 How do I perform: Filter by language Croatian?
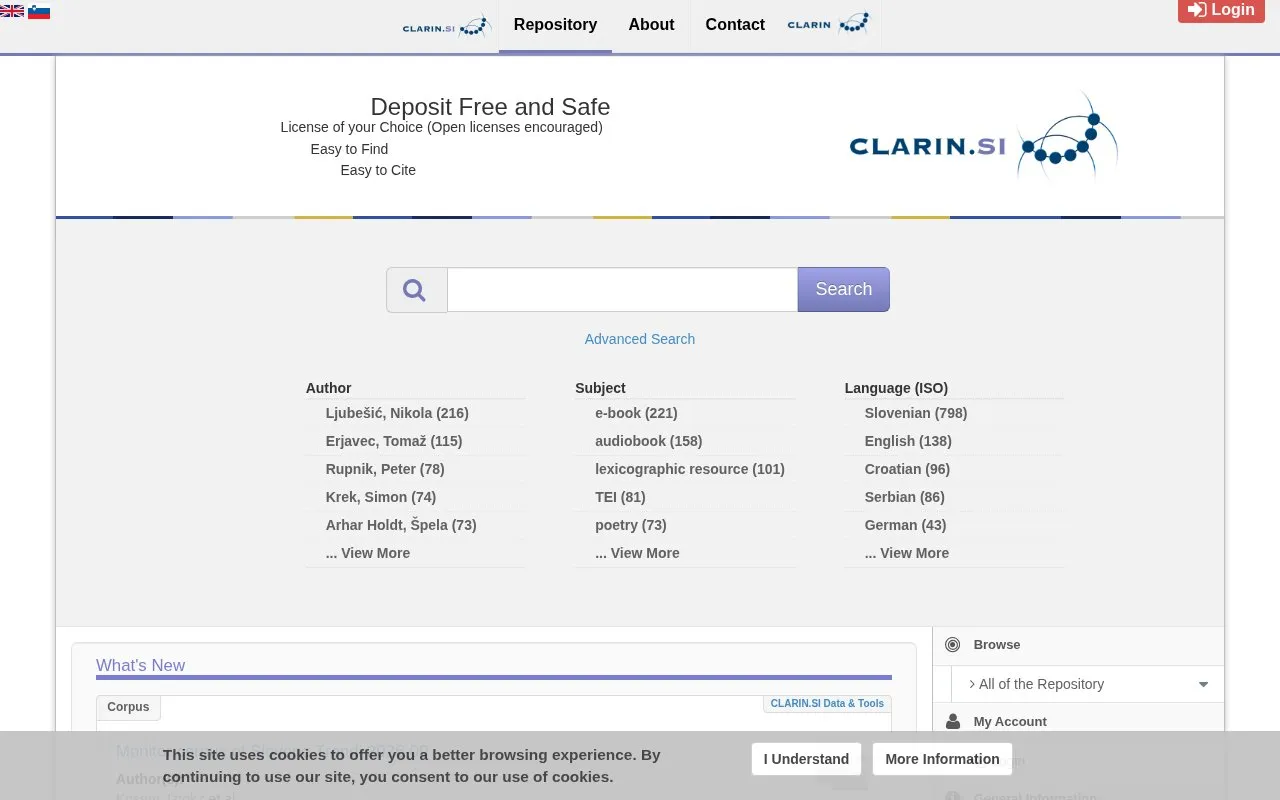[x=907, y=469]
